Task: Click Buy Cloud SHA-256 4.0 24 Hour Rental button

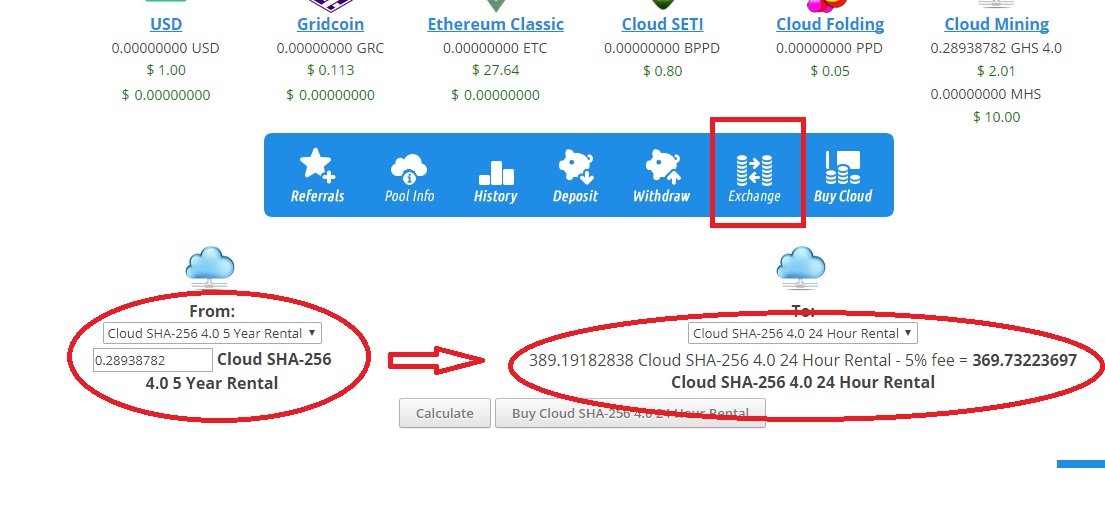Action: [x=630, y=413]
